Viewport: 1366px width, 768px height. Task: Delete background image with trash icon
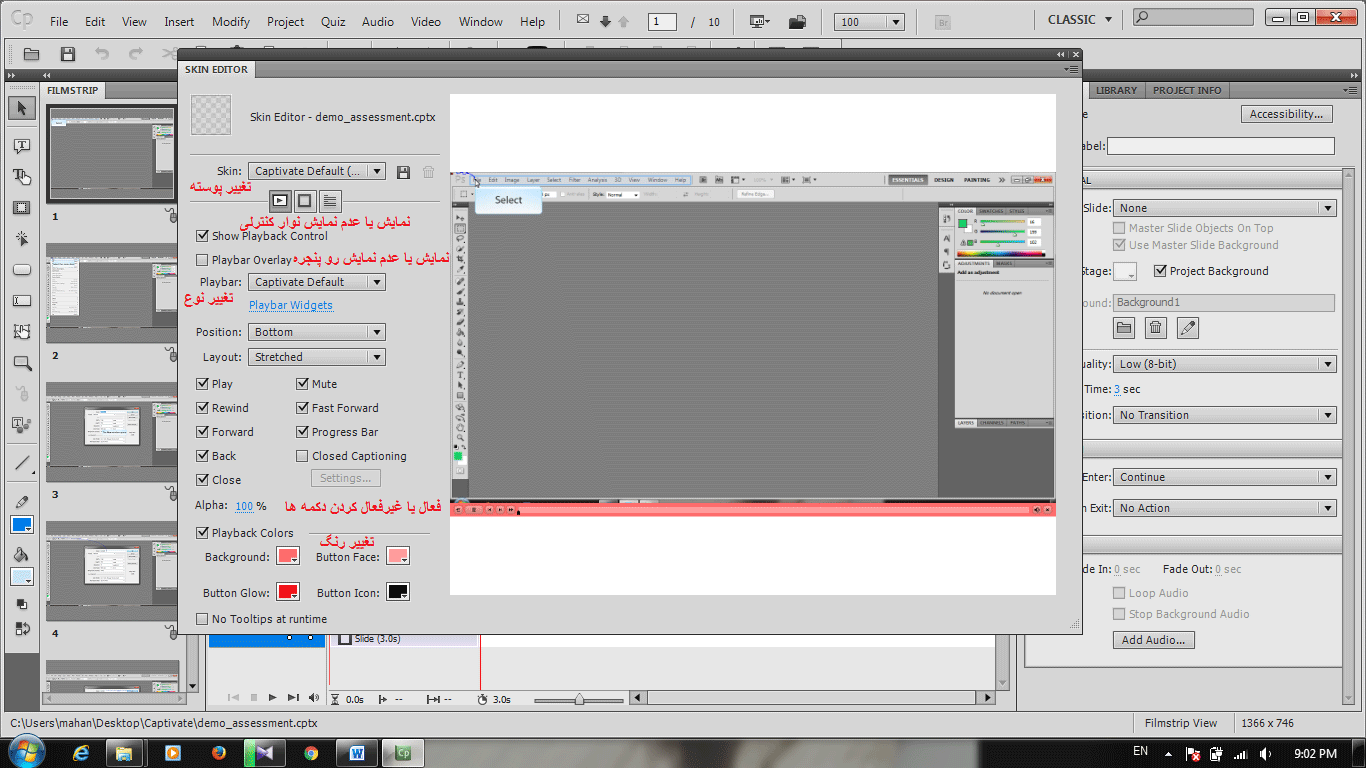(1156, 327)
